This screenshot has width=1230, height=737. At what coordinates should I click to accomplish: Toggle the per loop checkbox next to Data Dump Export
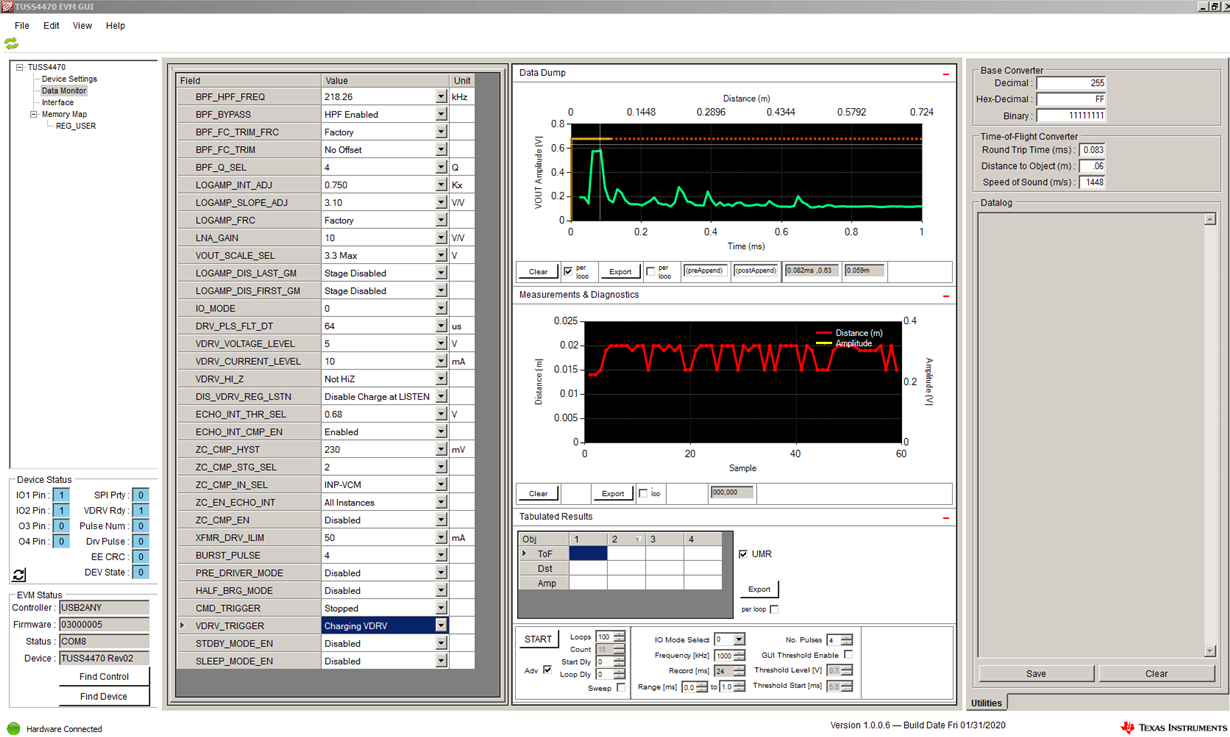pos(650,271)
